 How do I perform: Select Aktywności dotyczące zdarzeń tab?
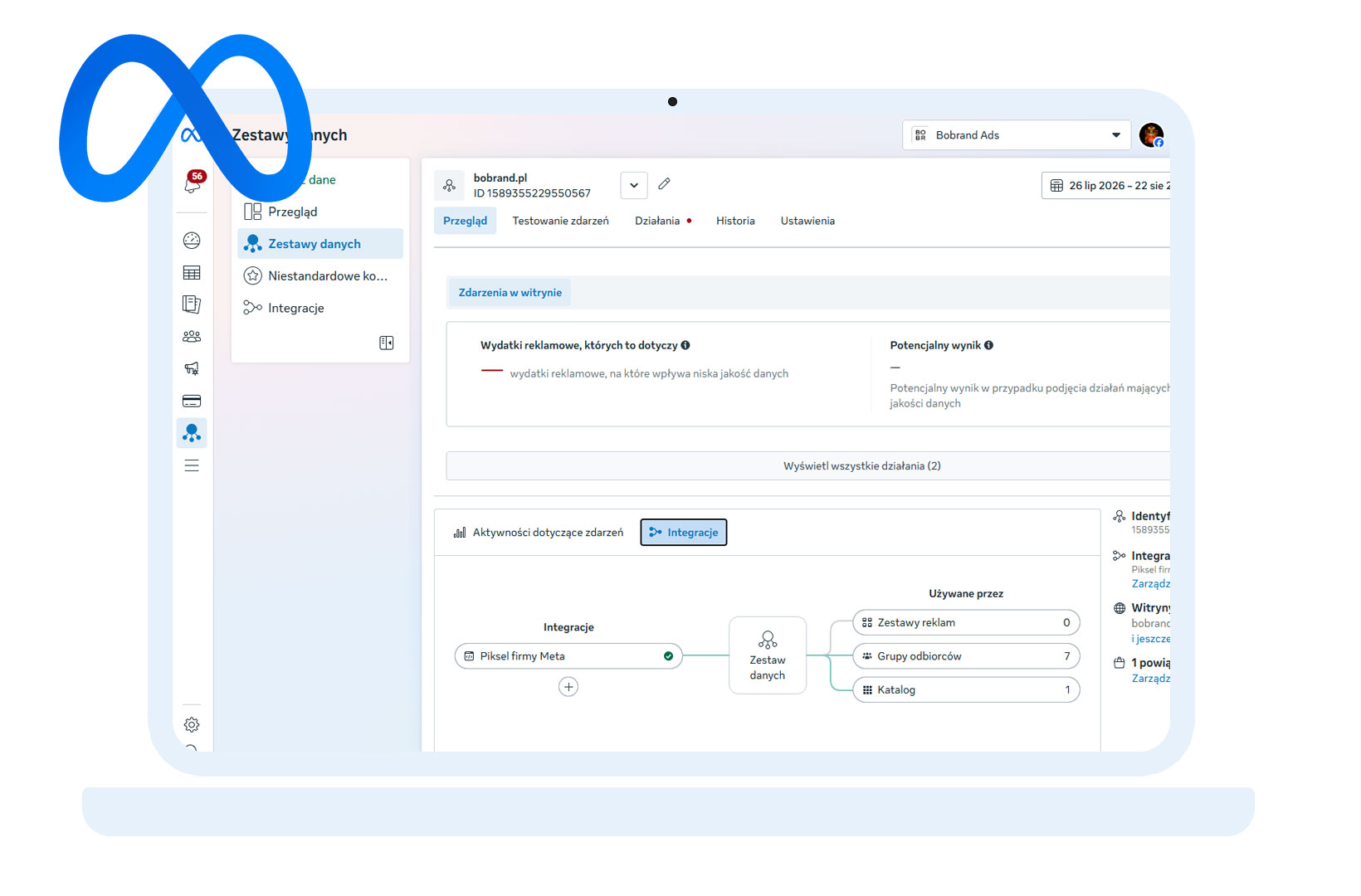pos(539,533)
